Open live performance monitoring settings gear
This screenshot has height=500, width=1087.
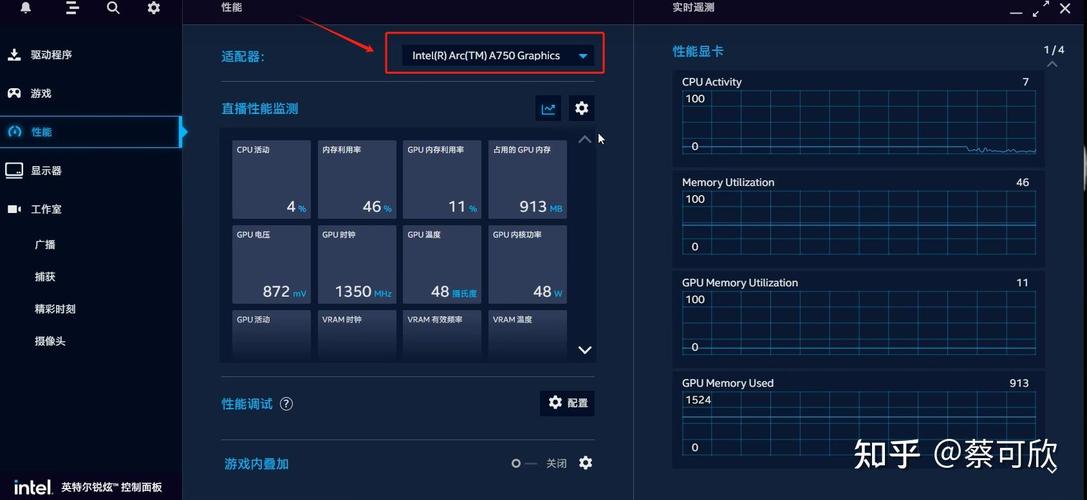(581, 109)
